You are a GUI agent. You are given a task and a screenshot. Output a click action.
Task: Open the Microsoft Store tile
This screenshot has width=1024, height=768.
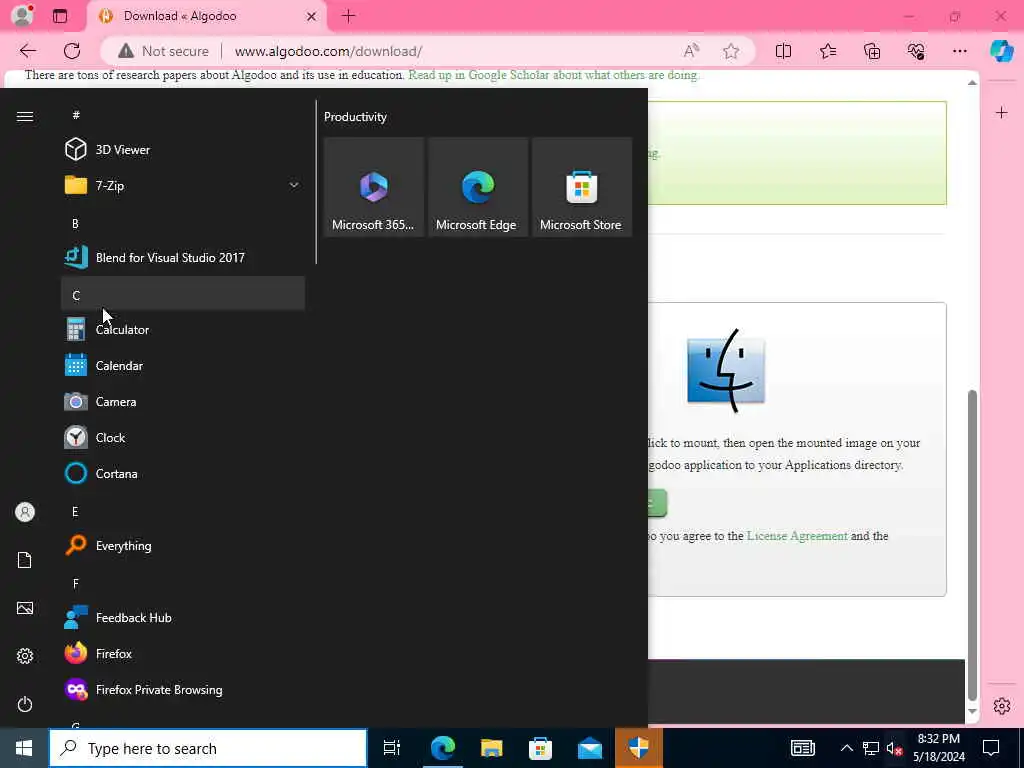(581, 187)
